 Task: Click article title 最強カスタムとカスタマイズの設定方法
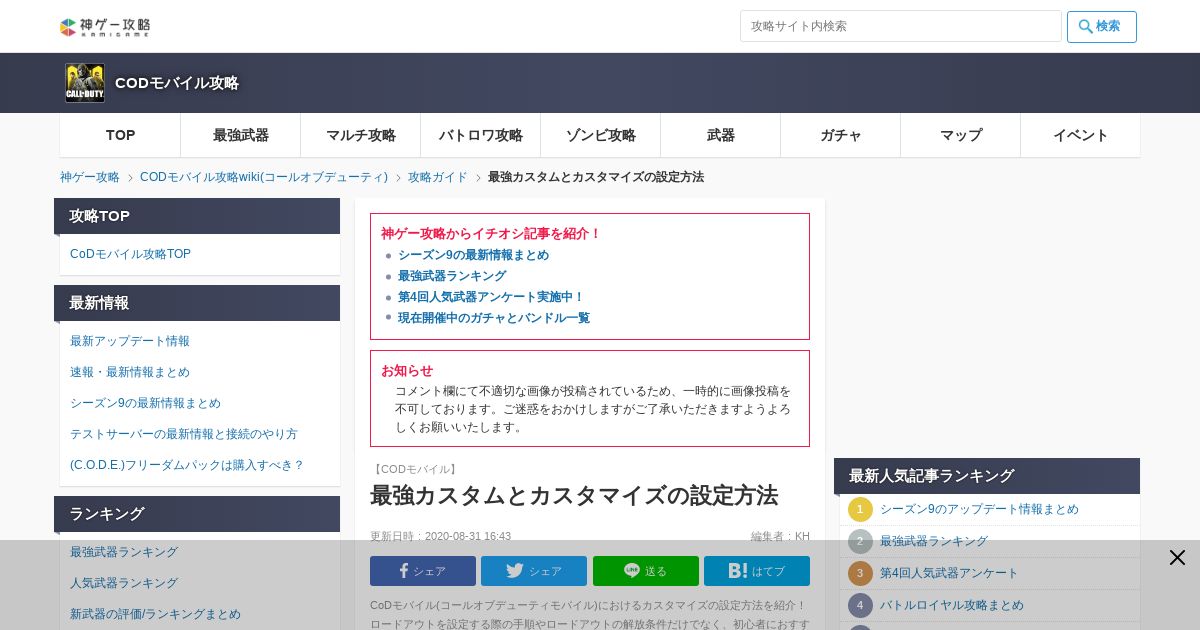[x=574, y=495]
